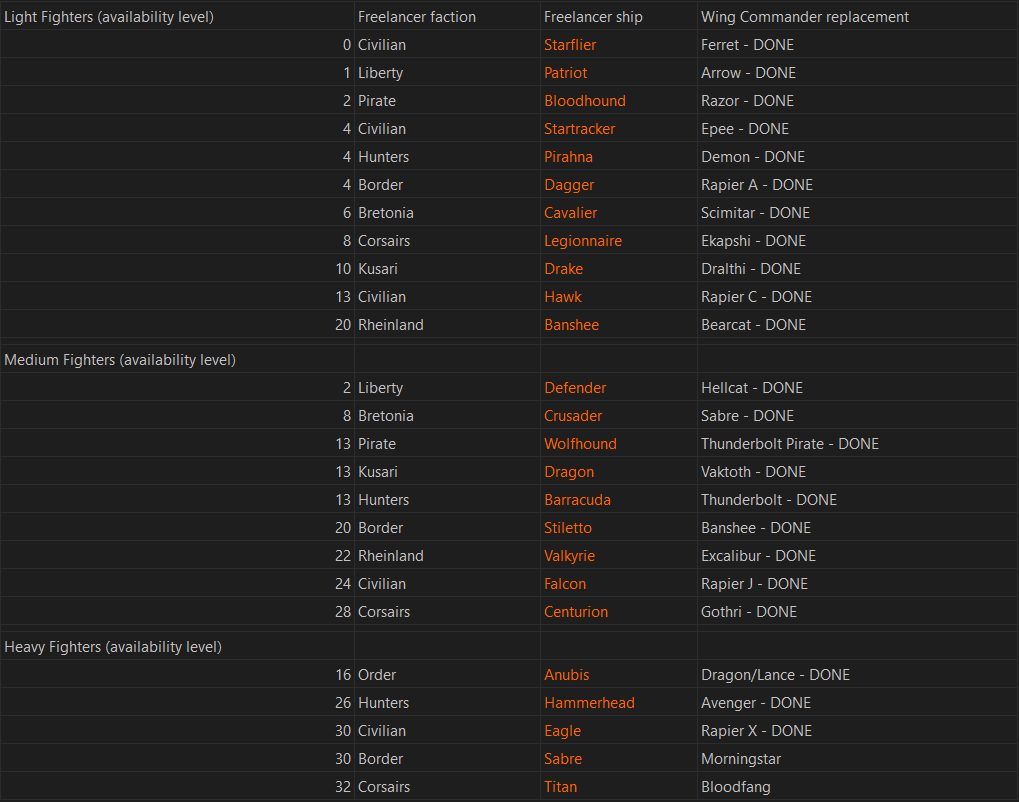Click the Wing Commander replacement header cell
Image resolution: width=1019 pixels, height=802 pixels.
tap(805, 17)
